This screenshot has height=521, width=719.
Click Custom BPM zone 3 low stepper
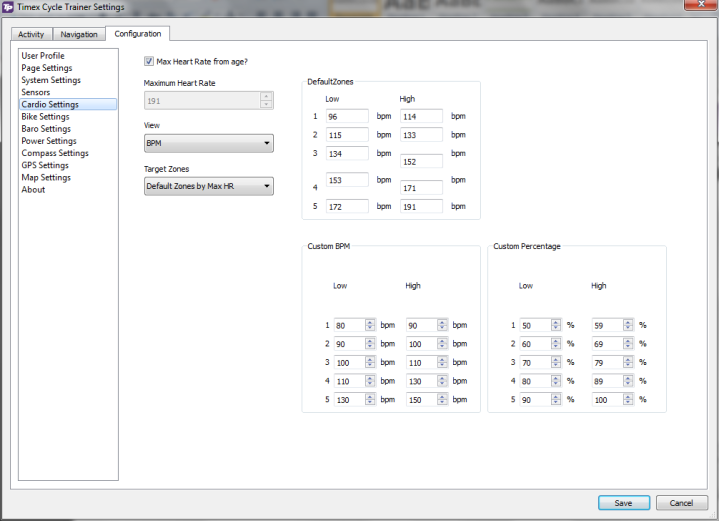[370, 362]
